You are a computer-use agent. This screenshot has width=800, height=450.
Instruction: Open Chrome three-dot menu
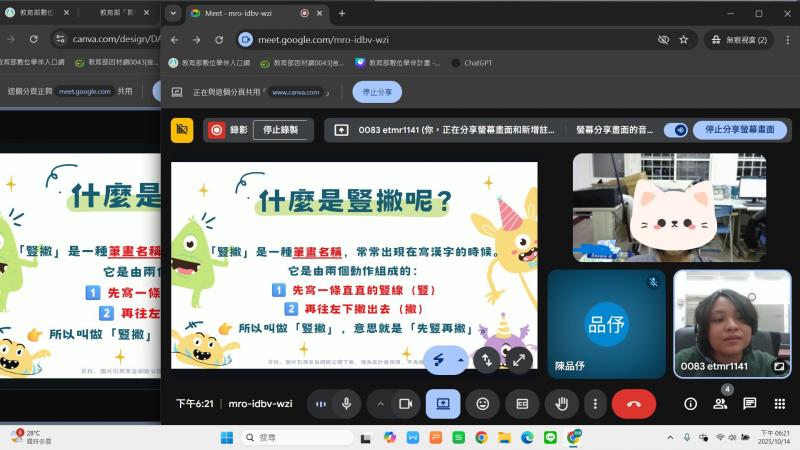788,40
